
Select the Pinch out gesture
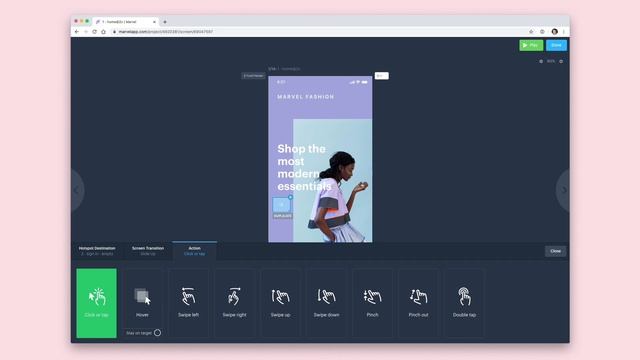418,303
